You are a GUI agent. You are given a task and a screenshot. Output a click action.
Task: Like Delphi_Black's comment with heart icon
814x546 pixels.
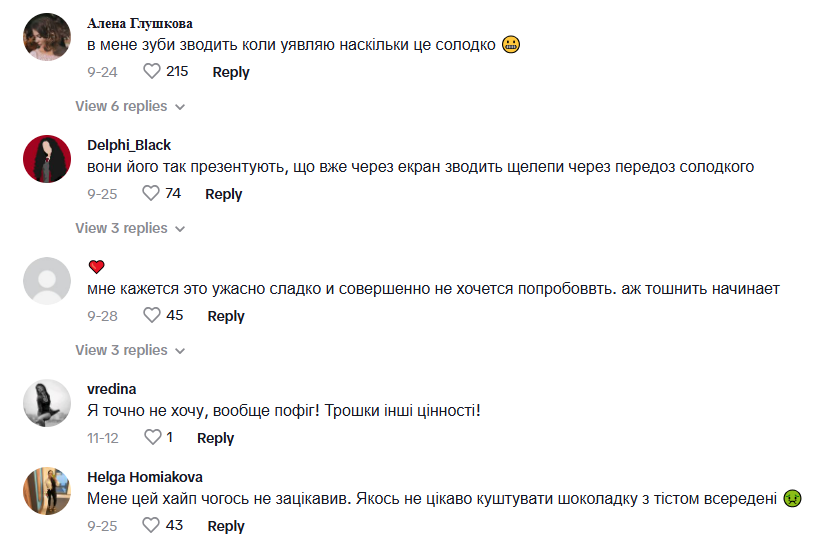[151, 194]
